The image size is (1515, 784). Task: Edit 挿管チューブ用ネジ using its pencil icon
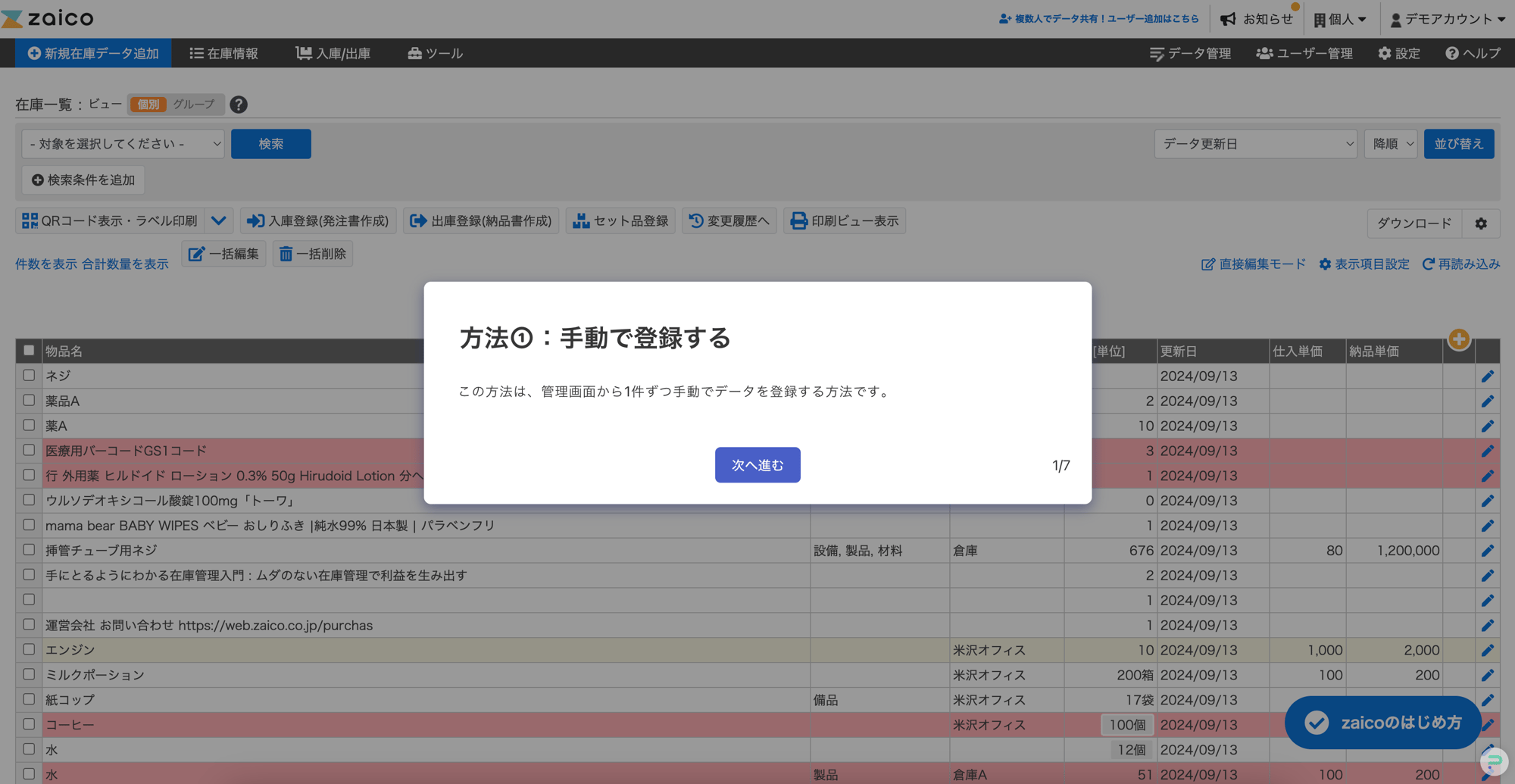click(x=1488, y=551)
